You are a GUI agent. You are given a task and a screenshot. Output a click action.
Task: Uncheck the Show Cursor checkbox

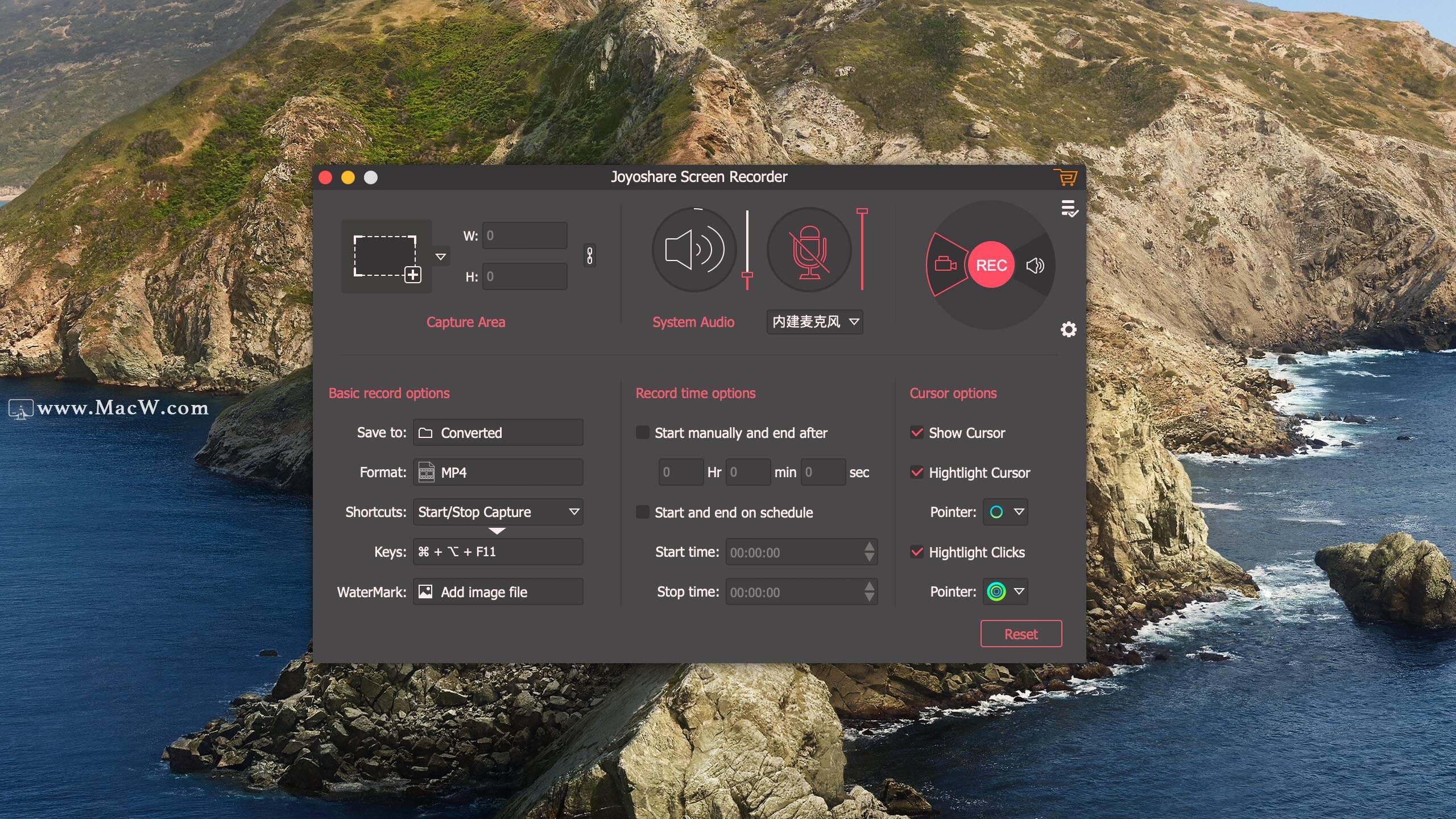917,432
